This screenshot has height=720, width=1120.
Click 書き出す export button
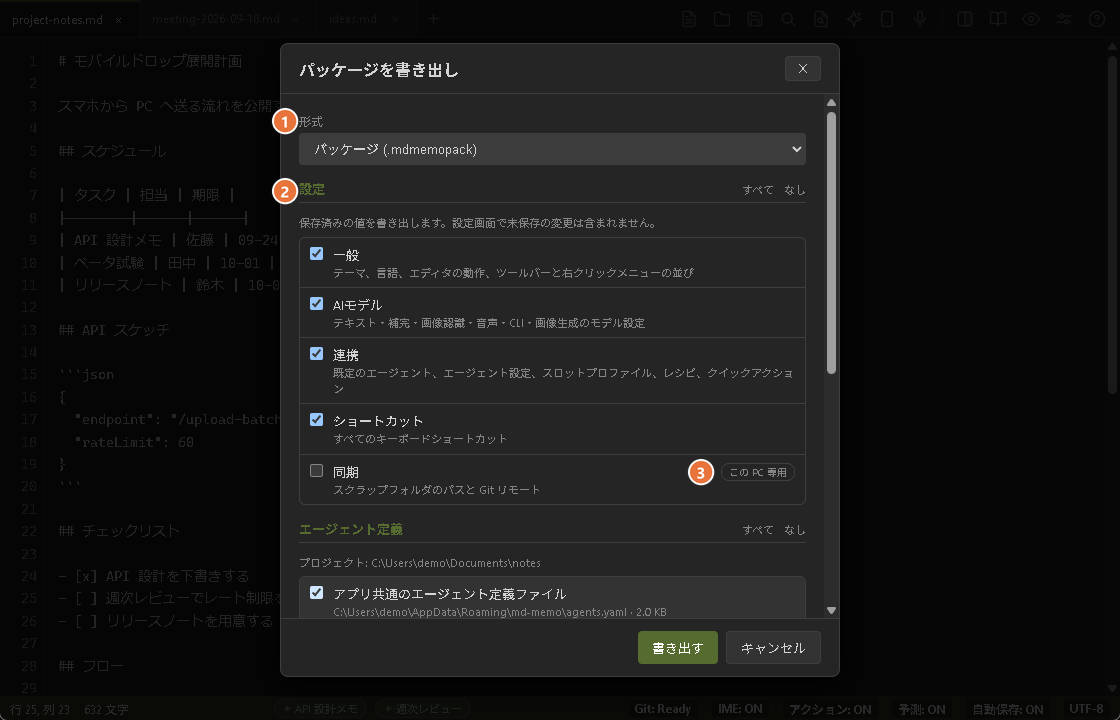pyautogui.click(x=678, y=648)
